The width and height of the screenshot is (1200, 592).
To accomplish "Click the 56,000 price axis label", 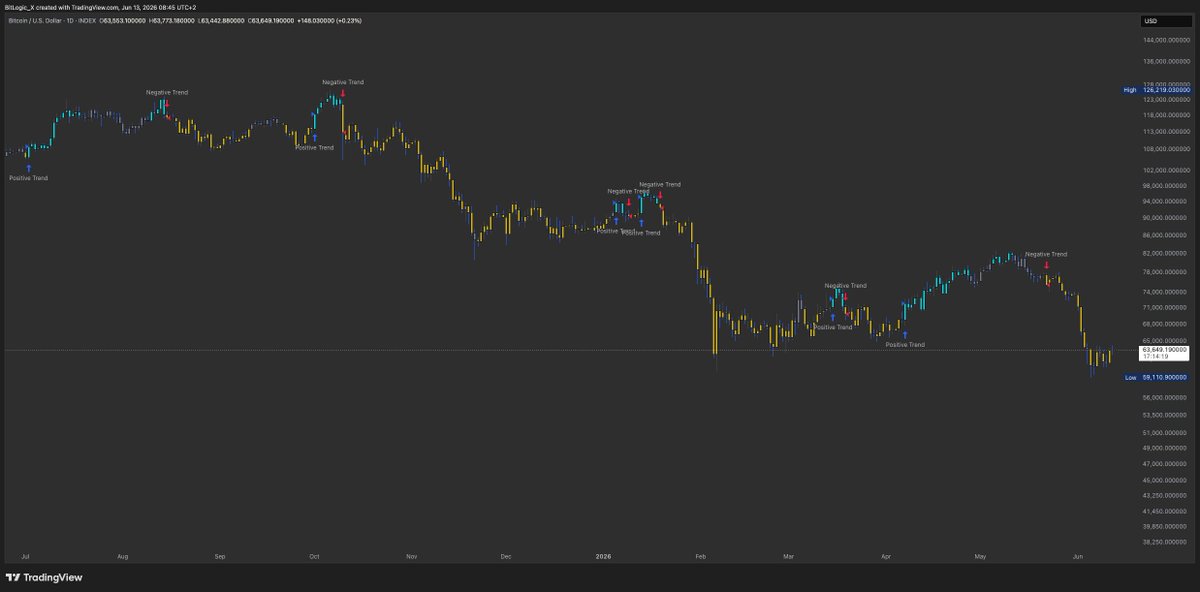I will coord(1165,397).
